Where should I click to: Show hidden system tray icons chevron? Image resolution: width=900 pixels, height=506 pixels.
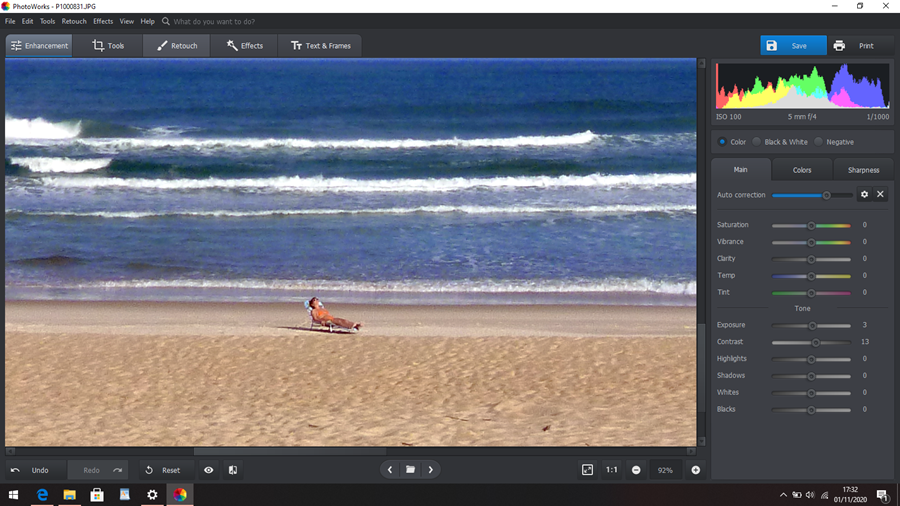click(x=783, y=495)
